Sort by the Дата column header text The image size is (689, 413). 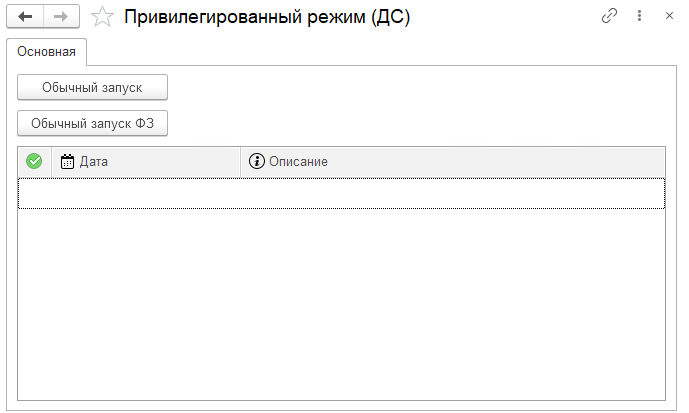(94, 162)
